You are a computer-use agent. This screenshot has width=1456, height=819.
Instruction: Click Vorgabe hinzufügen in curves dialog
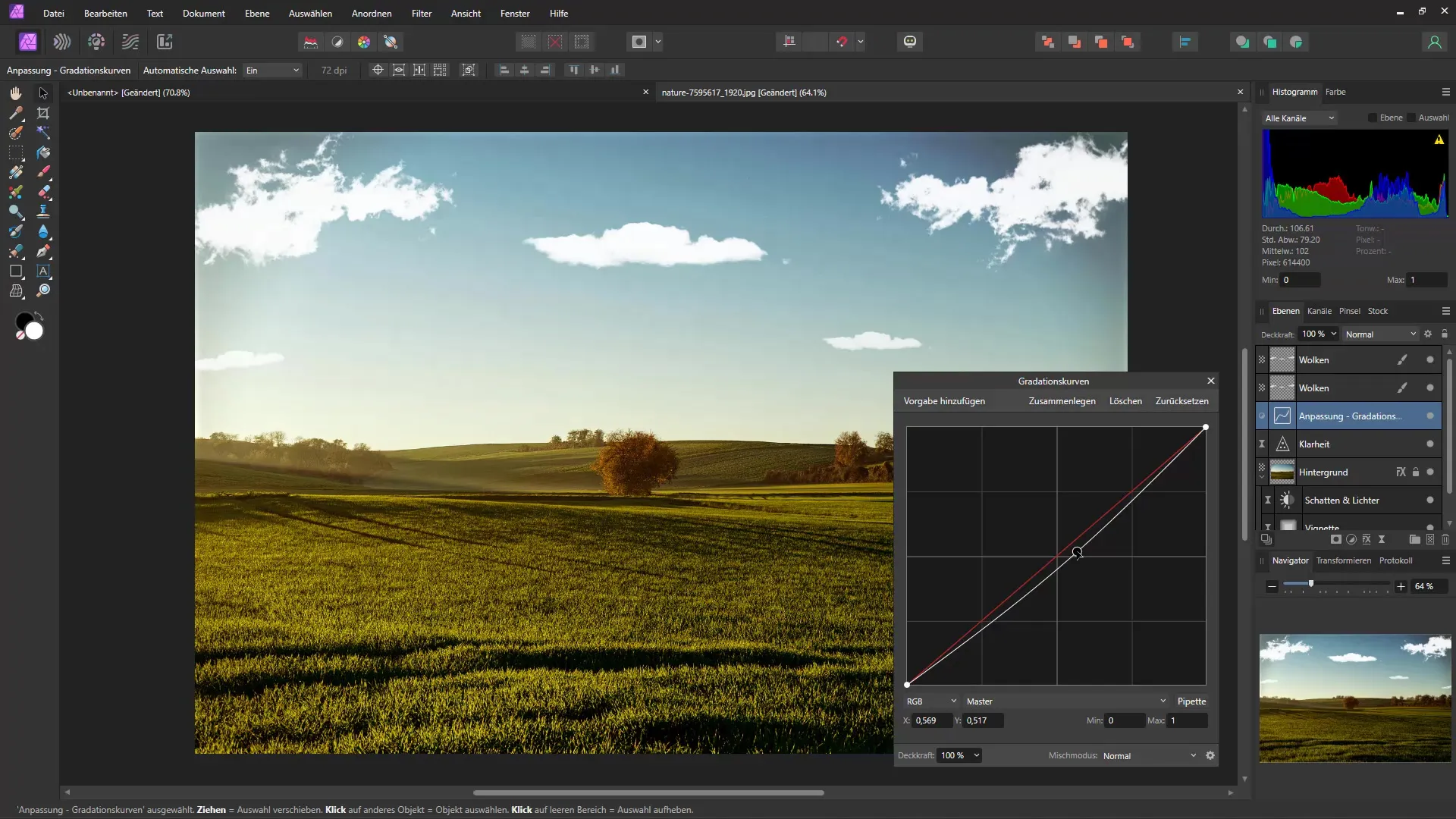point(944,401)
